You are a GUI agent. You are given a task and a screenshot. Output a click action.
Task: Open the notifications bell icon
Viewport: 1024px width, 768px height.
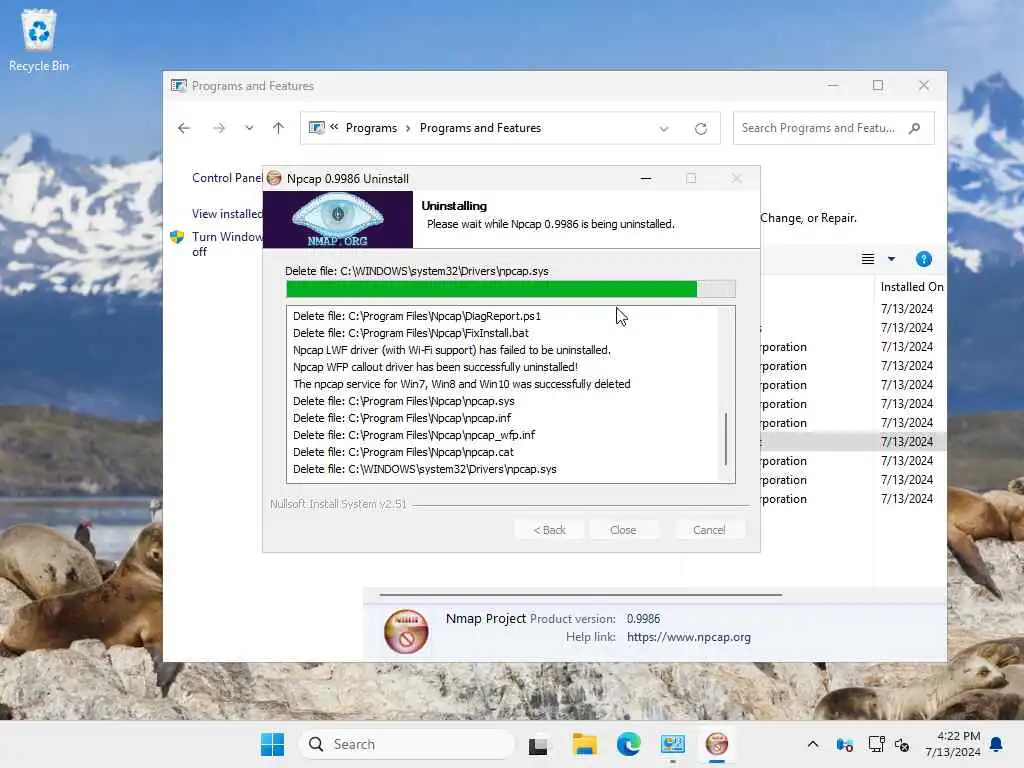coord(996,744)
